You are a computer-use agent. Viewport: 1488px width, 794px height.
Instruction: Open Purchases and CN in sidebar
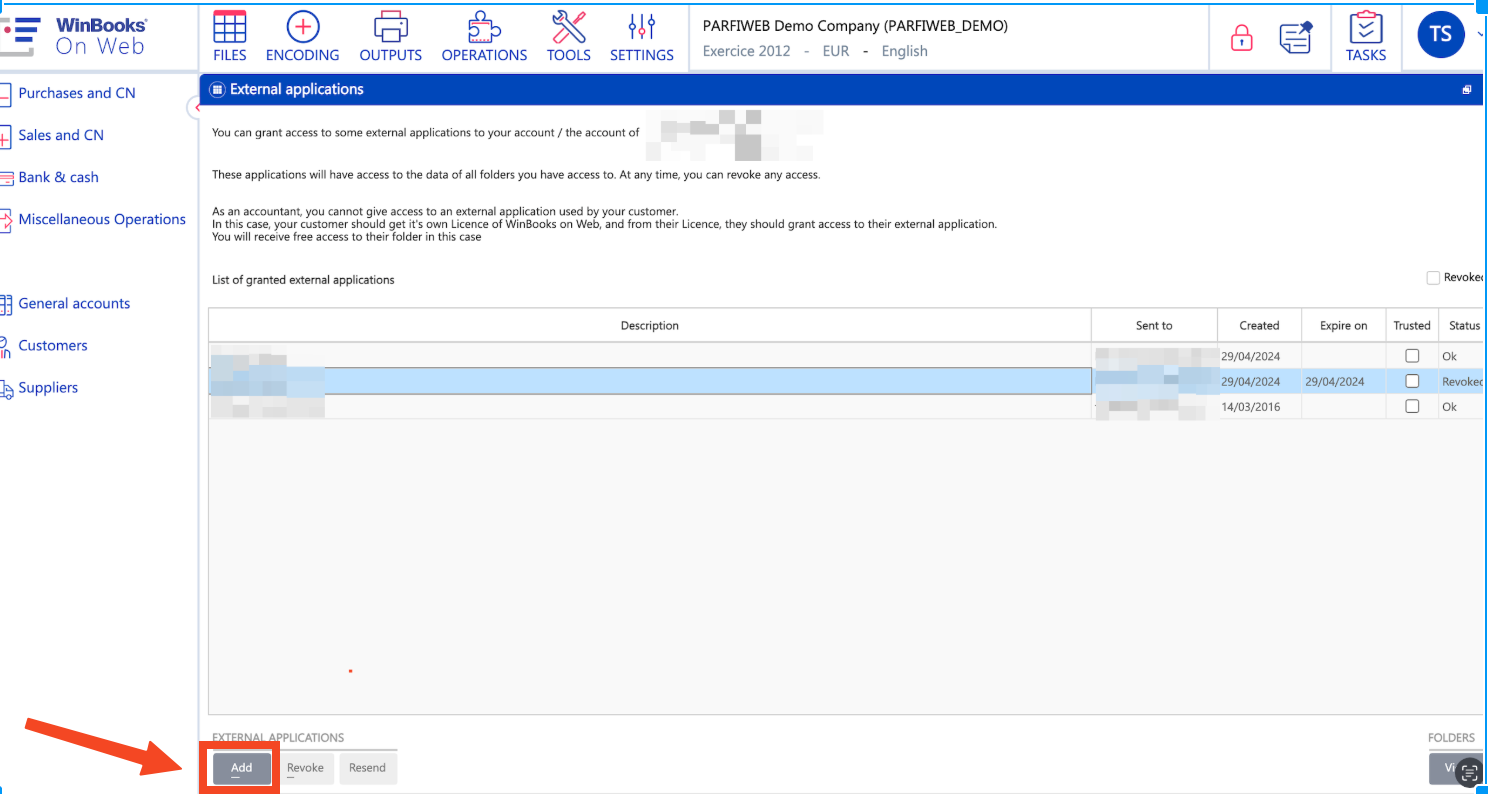click(x=76, y=93)
